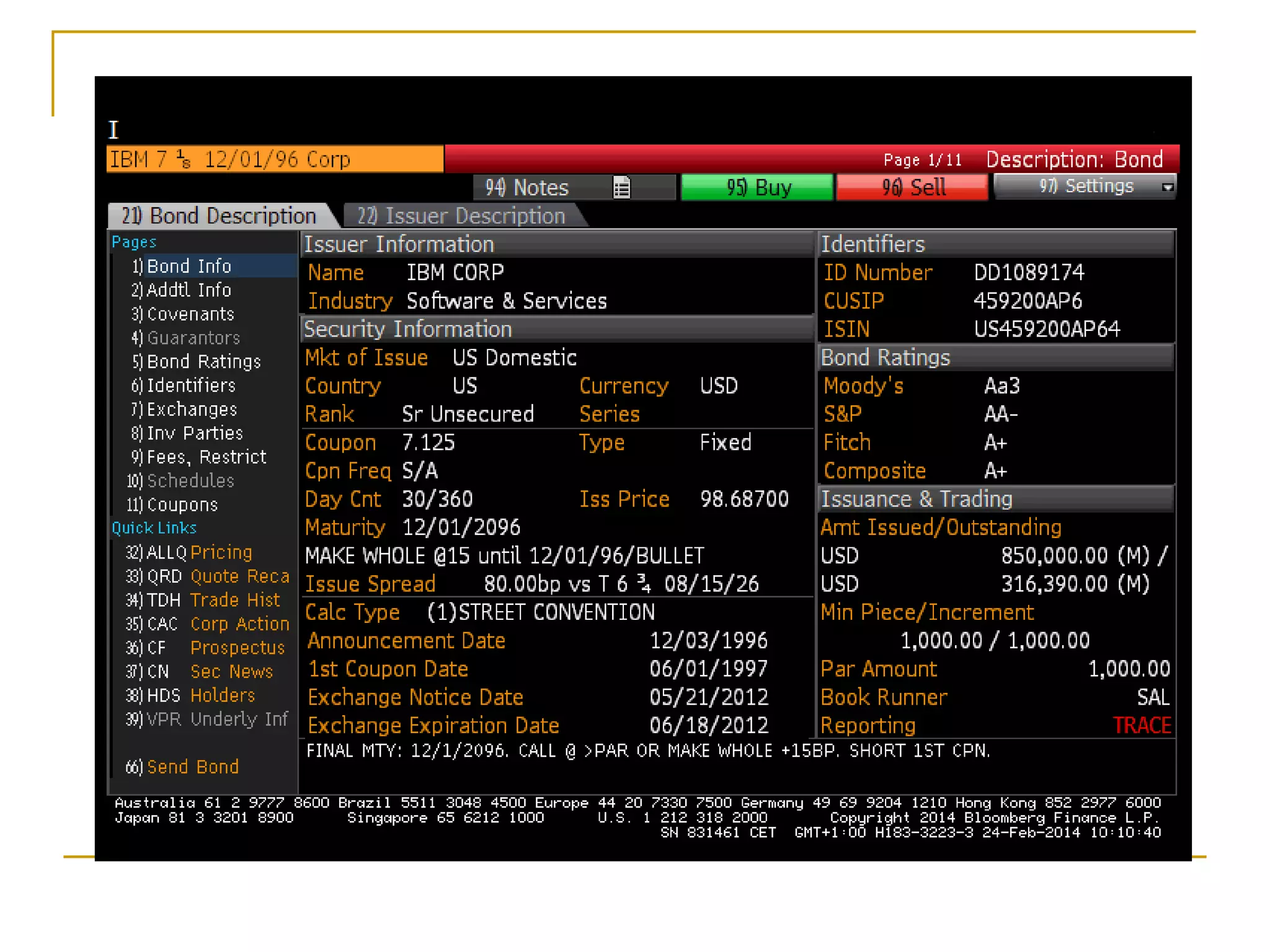This screenshot has height=952, width=1270.
Task: Click the Notes document icon
Action: (621, 187)
